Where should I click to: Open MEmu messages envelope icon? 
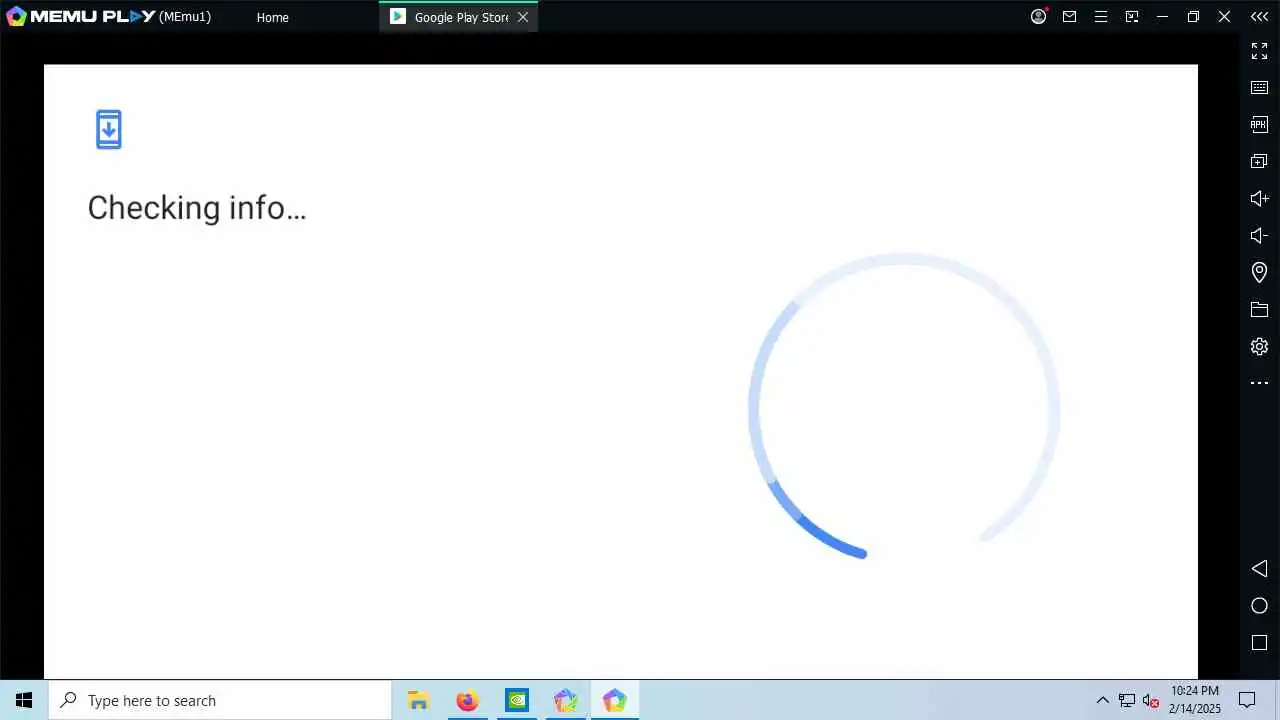[x=1070, y=16]
